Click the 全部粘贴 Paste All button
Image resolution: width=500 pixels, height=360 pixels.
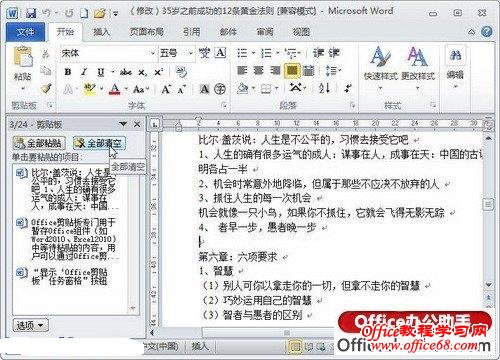(39, 143)
